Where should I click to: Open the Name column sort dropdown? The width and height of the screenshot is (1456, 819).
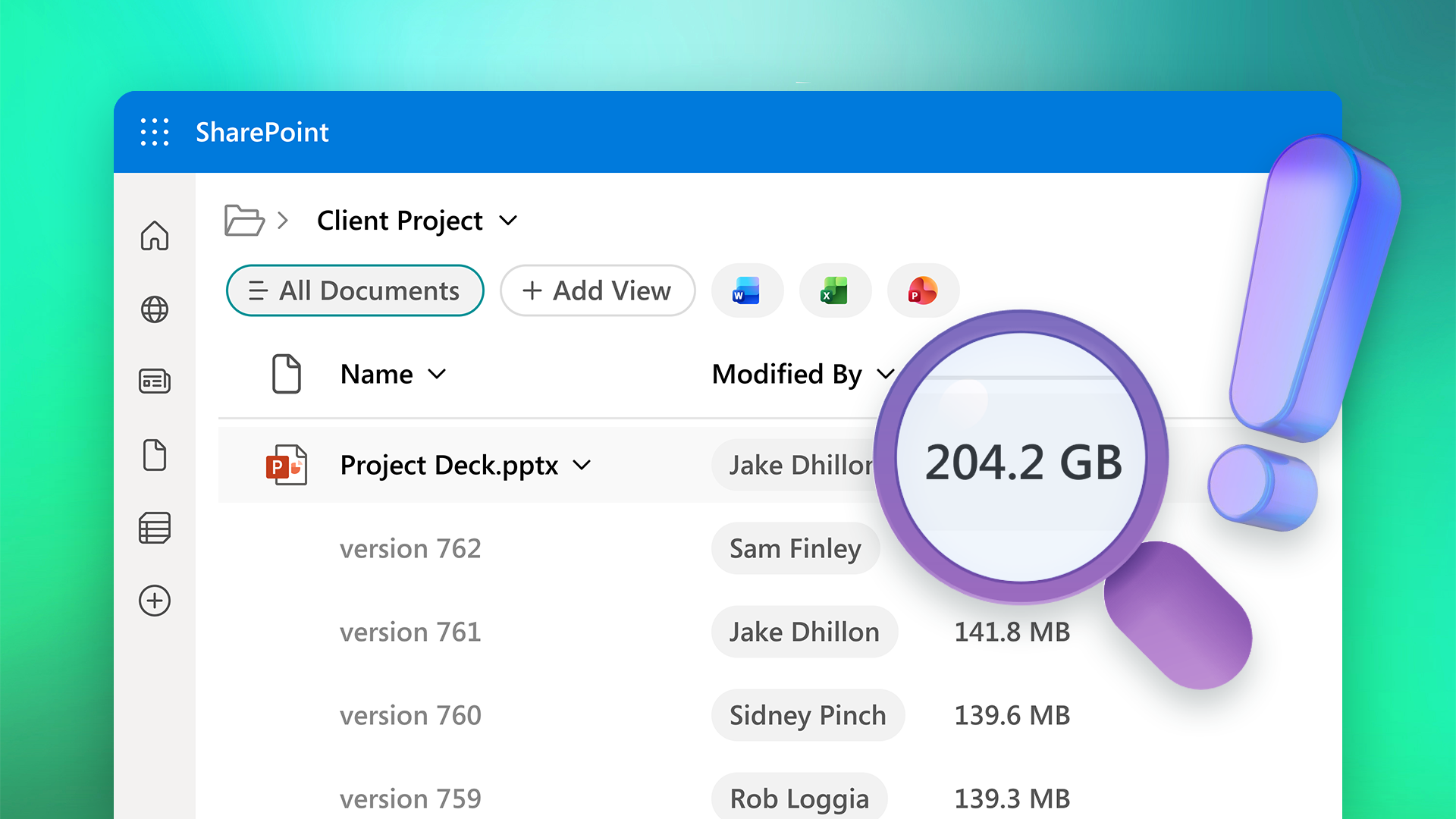pos(438,374)
